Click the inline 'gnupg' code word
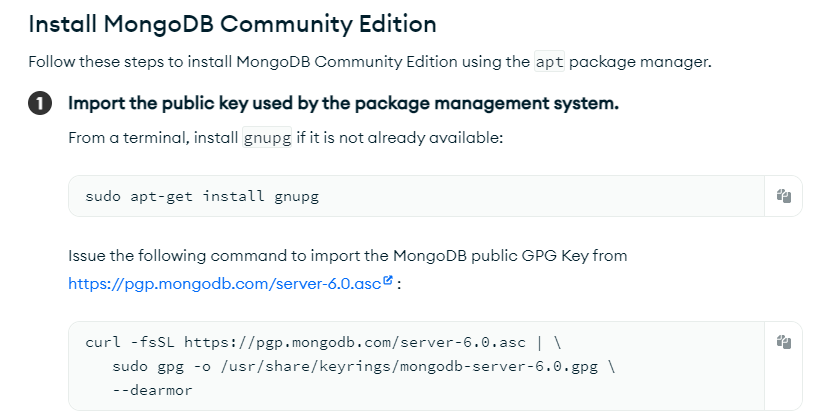This screenshot has width=825, height=414. tap(267, 138)
